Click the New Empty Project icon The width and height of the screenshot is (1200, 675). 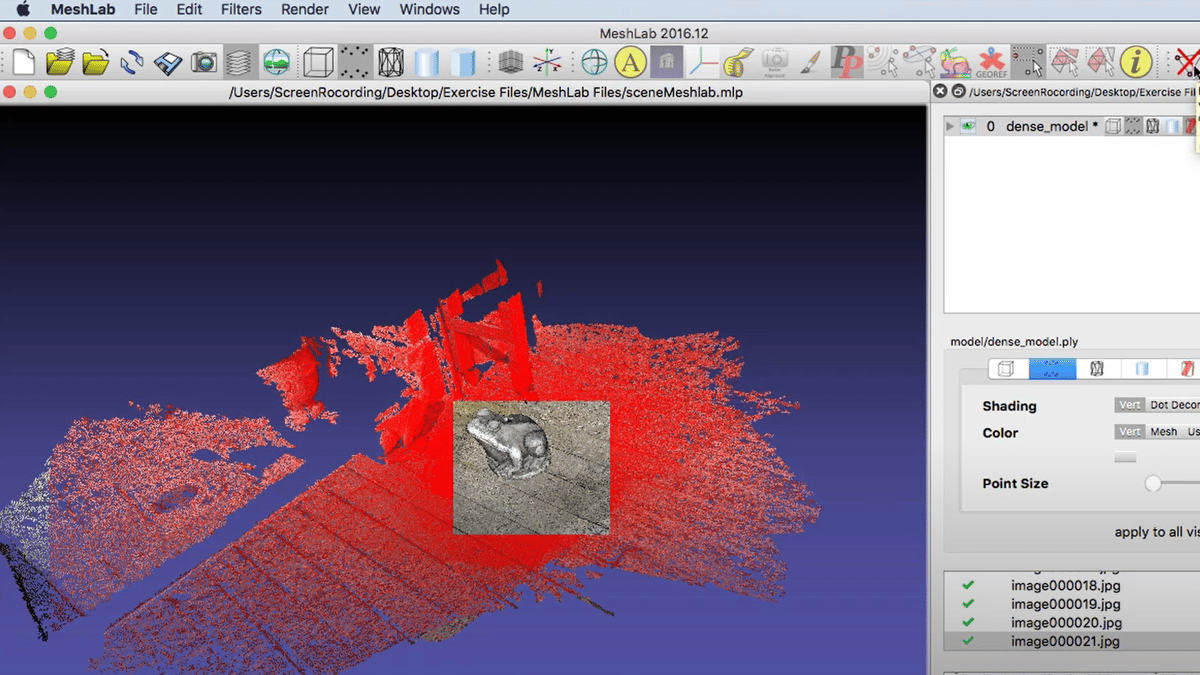pos(24,62)
